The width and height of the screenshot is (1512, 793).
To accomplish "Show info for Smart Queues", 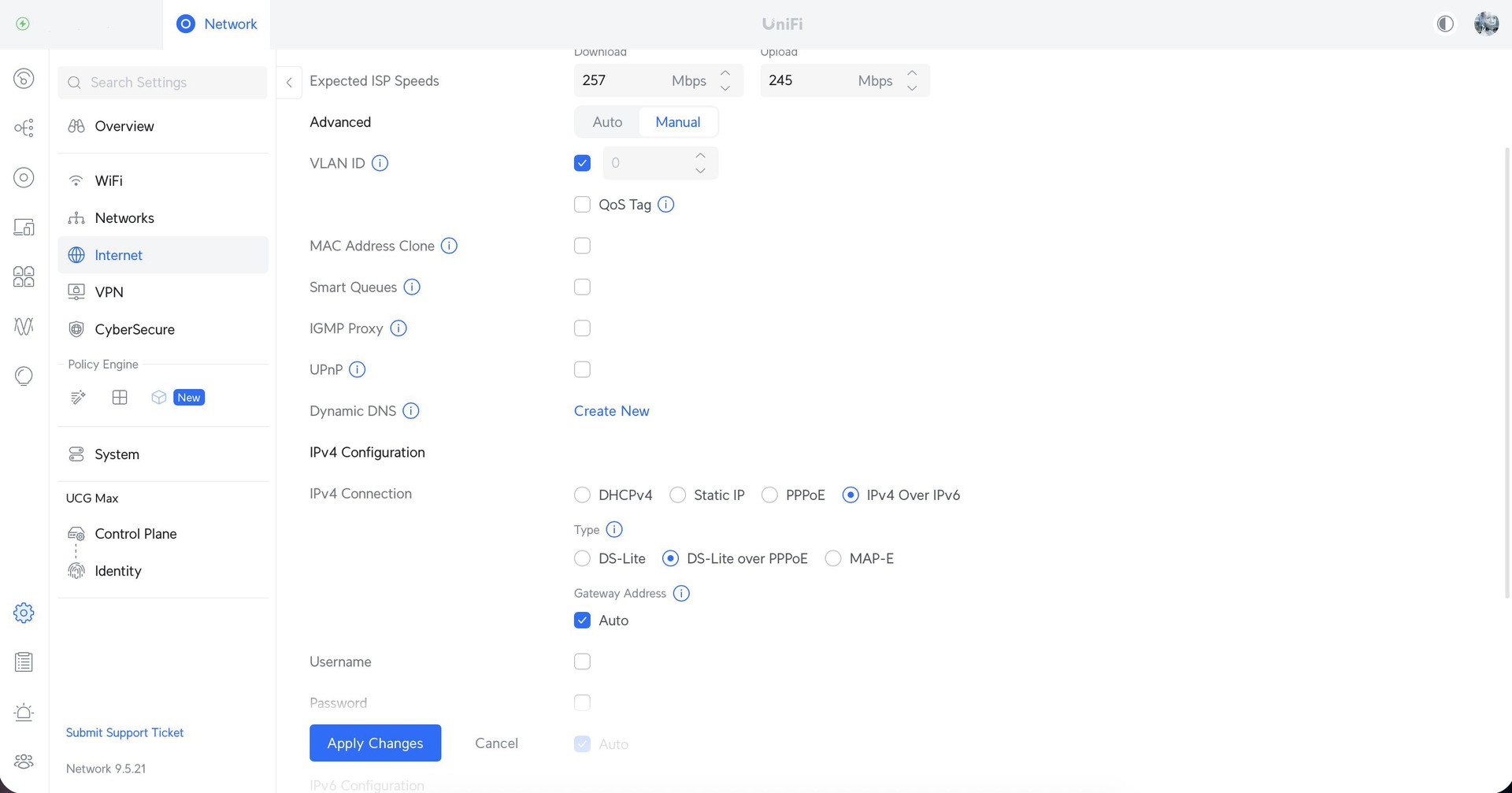I will [412, 287].
